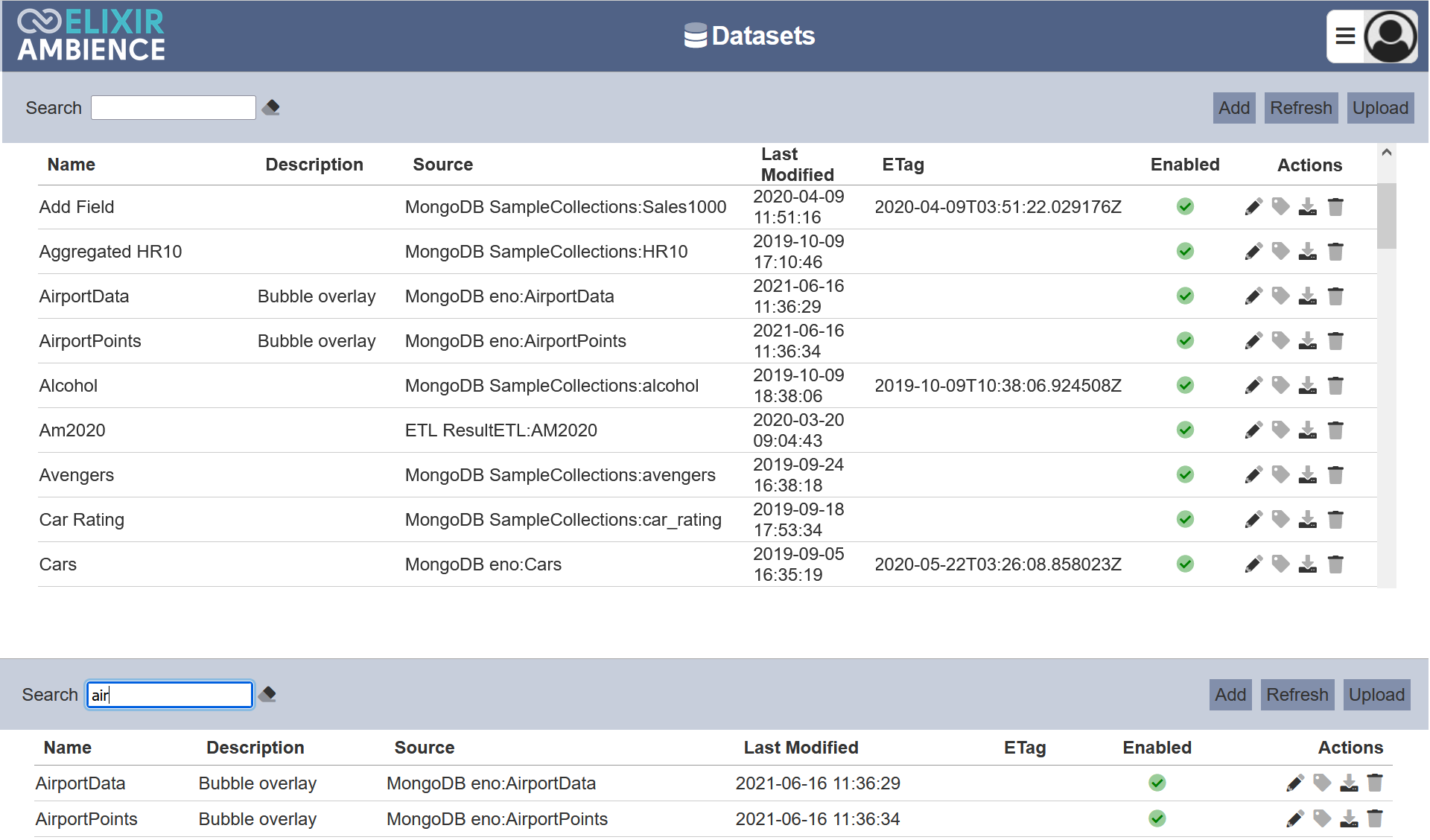Click the search field containing 'air'
The width and height of the screenshot is (1430, 840).
tap(170, 695)
